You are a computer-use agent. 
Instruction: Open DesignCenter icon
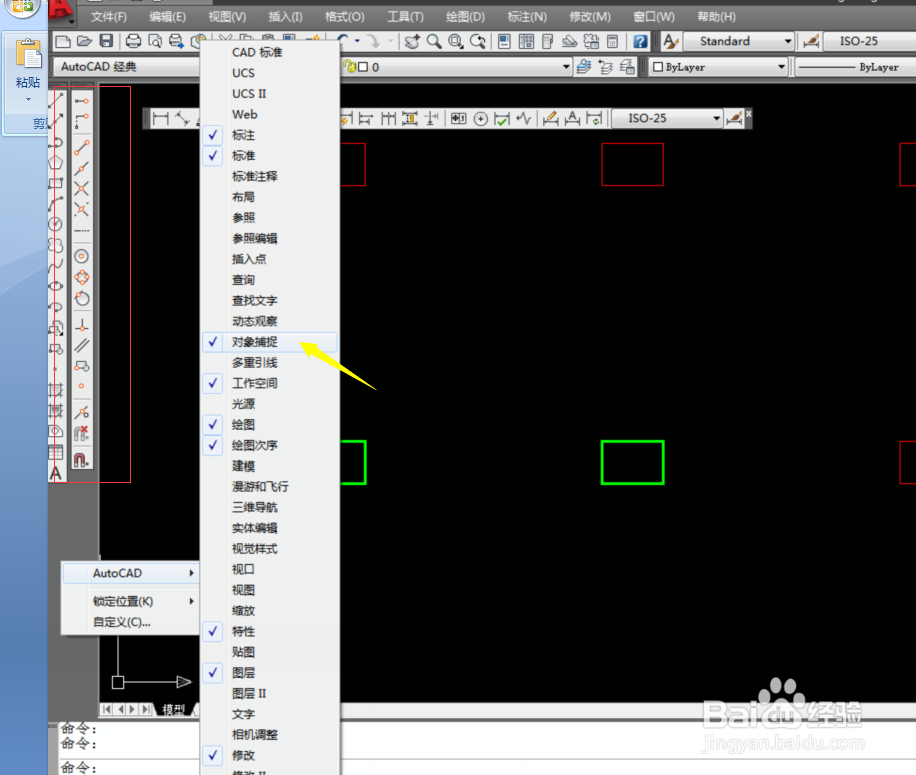[526, 41]
